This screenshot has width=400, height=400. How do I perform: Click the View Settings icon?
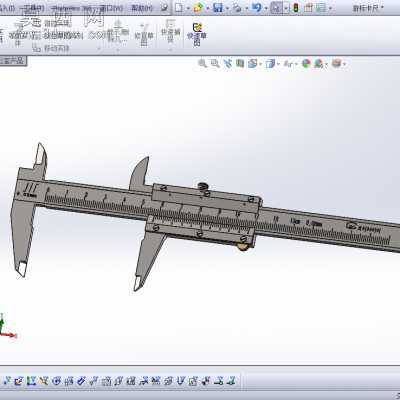coord(337,63)
